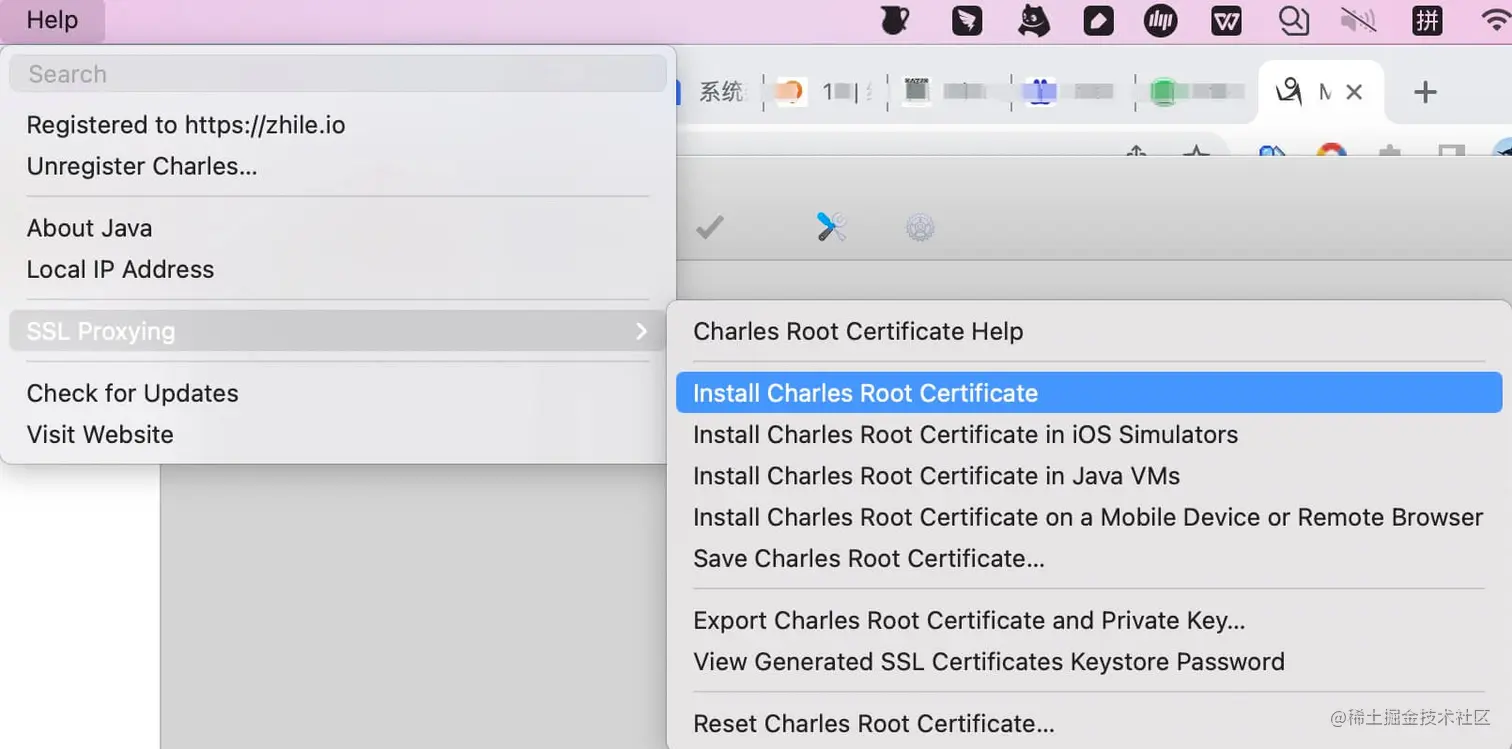Expand the SSL Proxying submenu arrow
The image size is (1512, 749).
pos(641,331)
